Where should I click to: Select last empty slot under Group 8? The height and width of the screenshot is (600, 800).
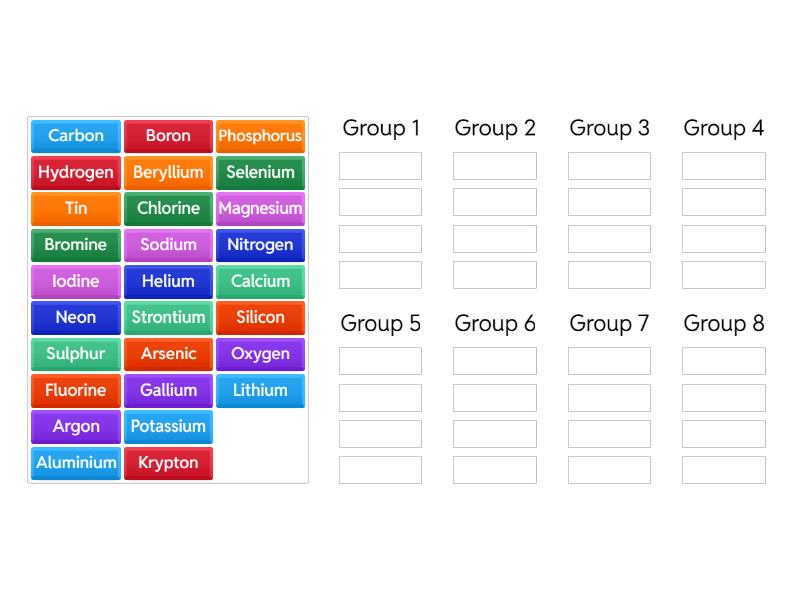pyautogui.click(x=724, y=470)
